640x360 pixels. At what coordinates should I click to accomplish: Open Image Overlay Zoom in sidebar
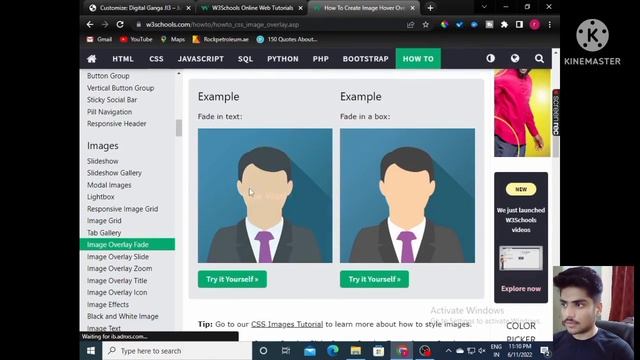(x=120, y=269)
